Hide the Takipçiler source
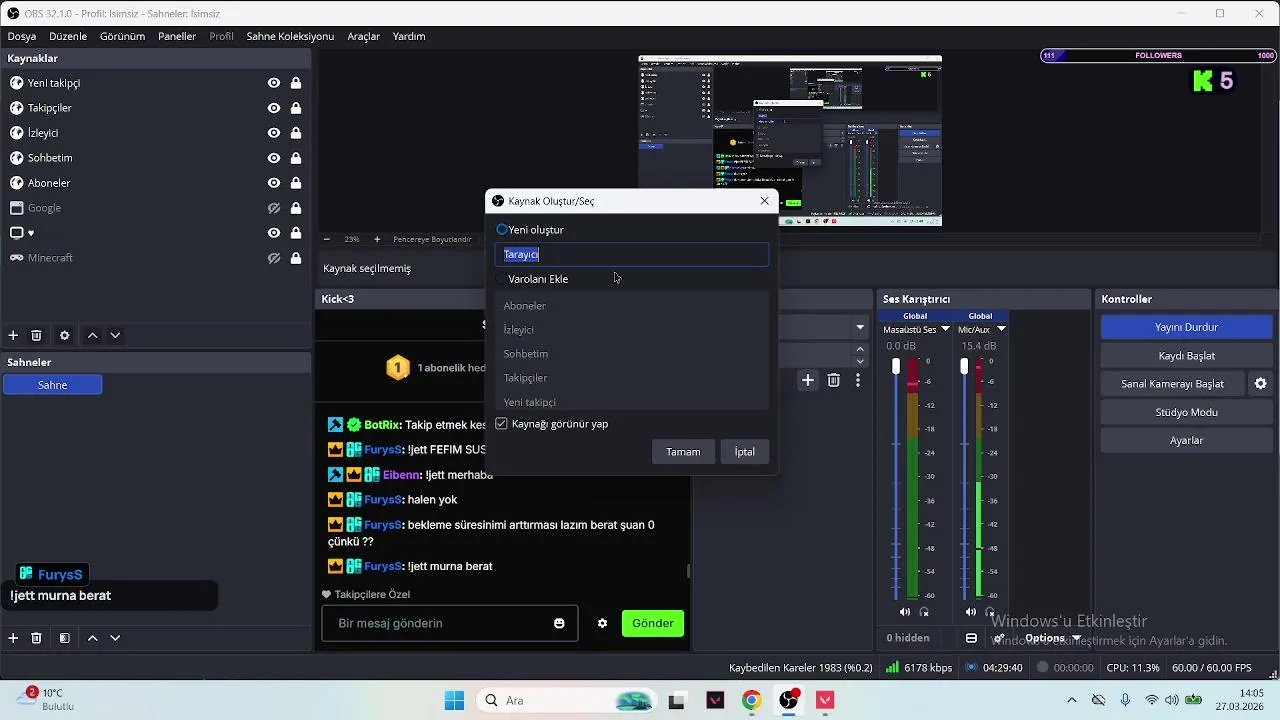The width and height of the screenshot is (1280, 720). [273, 108]
